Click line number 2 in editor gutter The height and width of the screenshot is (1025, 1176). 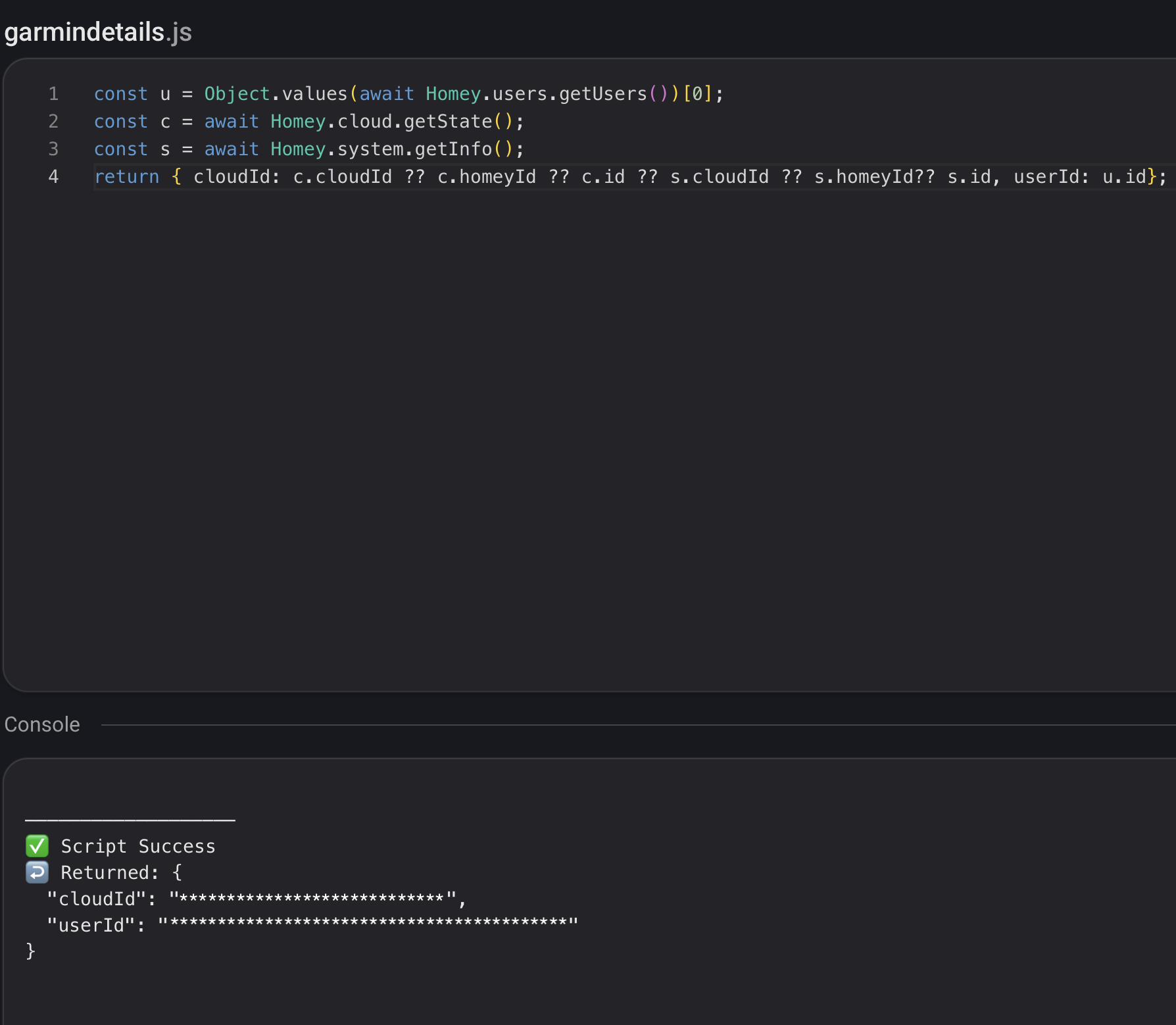click(53, 122)
